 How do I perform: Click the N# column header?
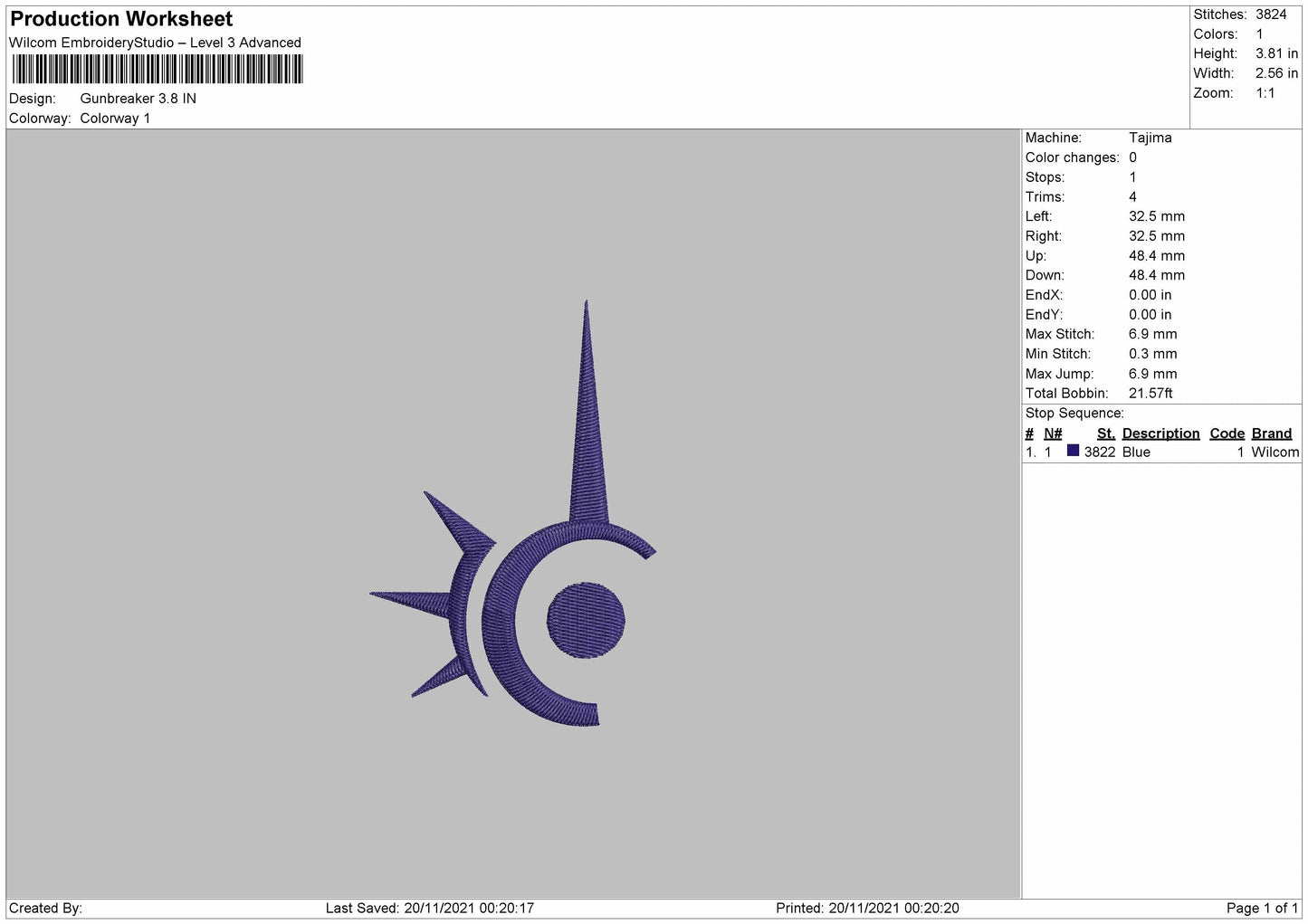pos(1053,433)
